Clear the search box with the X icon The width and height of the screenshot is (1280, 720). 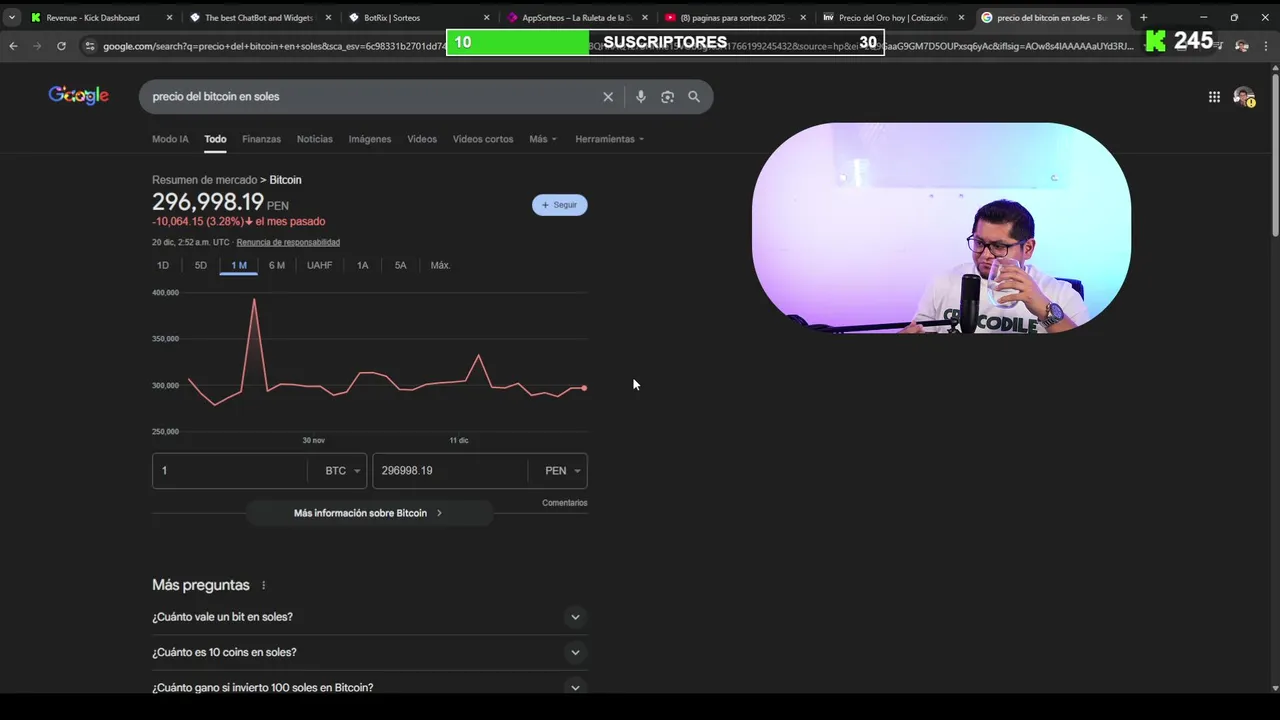tap(608, 97)
